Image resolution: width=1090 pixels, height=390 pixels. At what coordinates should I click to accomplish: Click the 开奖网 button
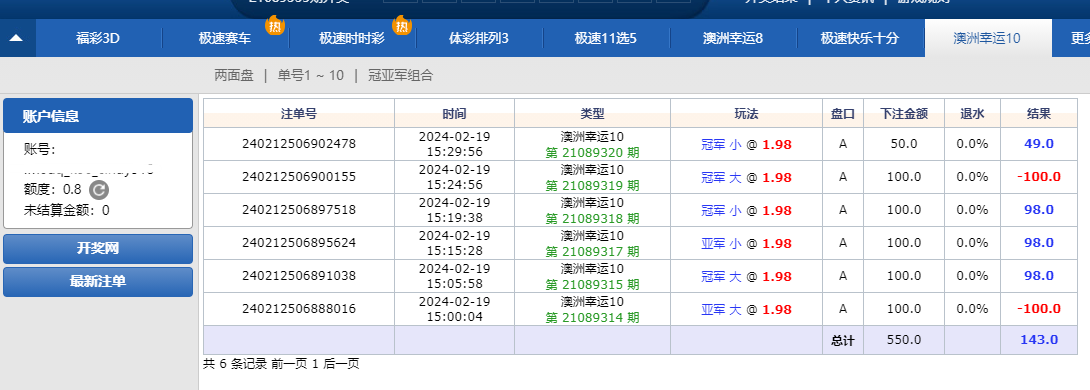(x=98, y=249)
